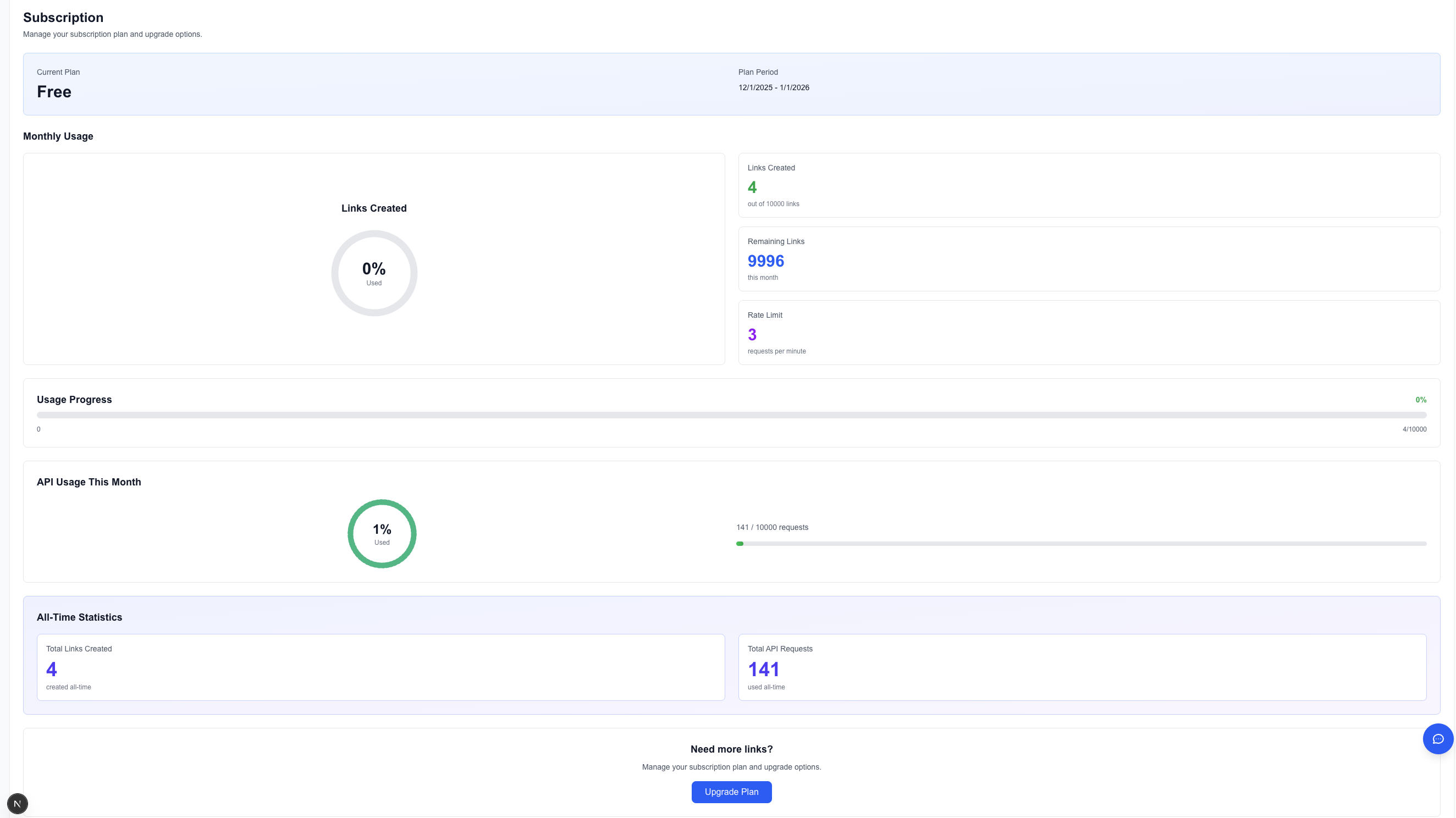1456x818 pixels.
Task: Click the Current Plan Free label
Action: 54,91
